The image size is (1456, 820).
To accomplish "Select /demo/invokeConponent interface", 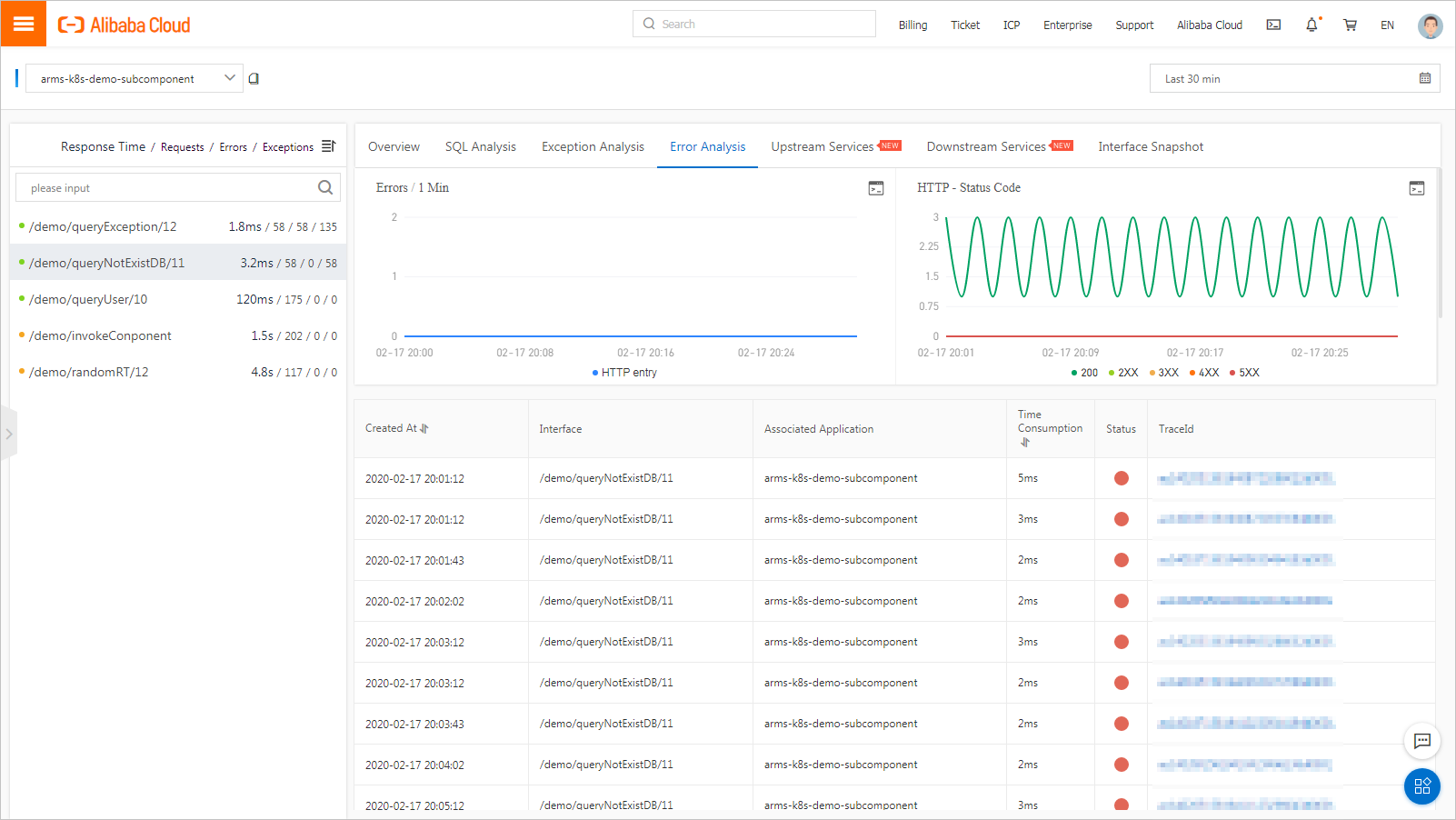I will click(x=178, y=335).
